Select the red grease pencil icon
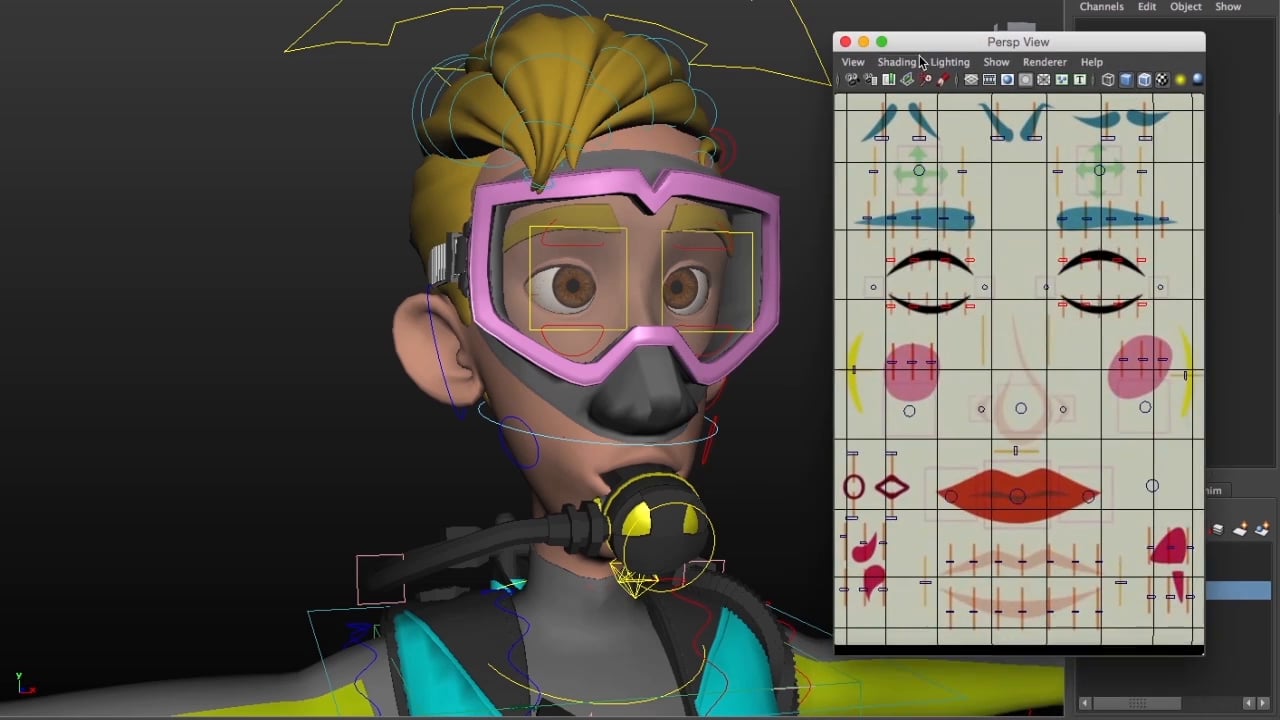The height and width of the screenshot is (720, 1280). click(943, 80)
